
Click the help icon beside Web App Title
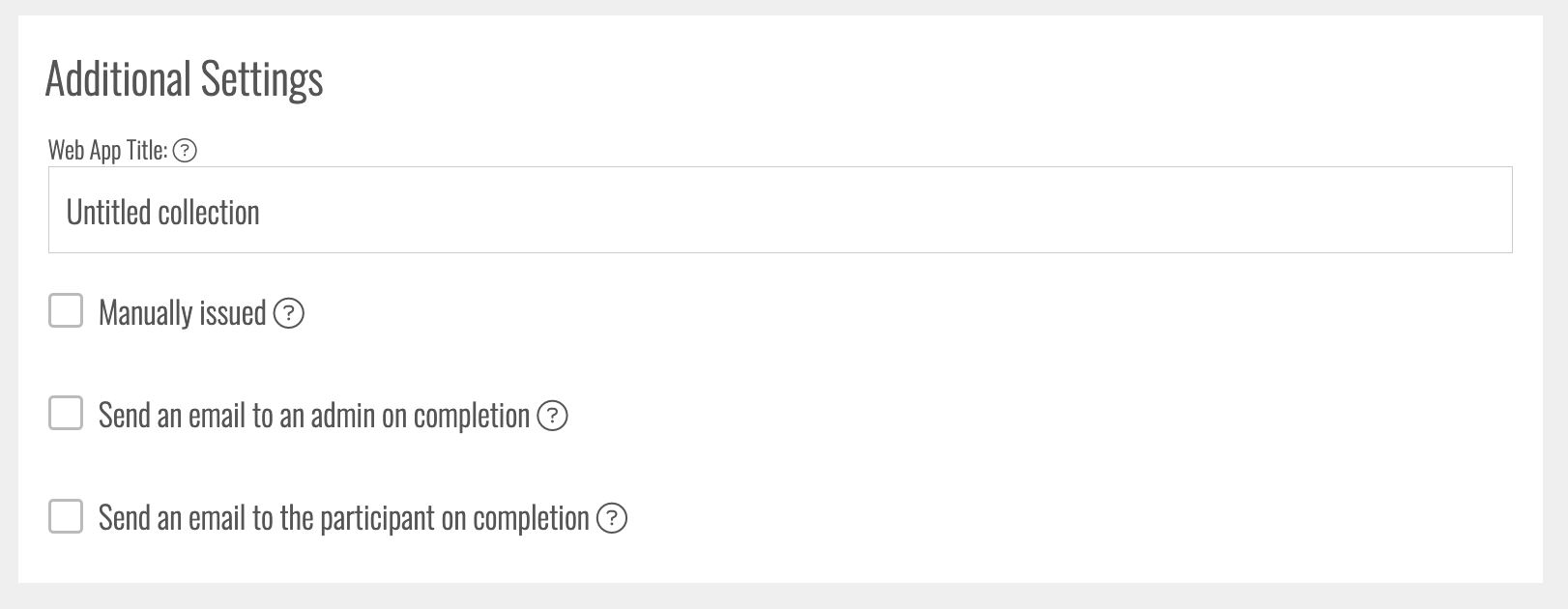[x=185, y=151]
